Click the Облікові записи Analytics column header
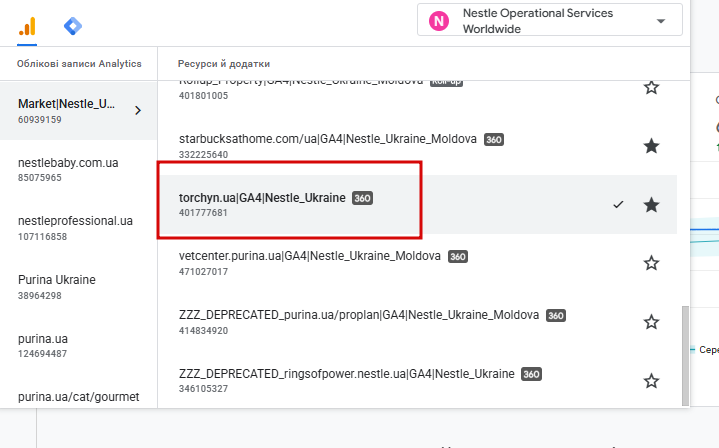 click(79, 64)
